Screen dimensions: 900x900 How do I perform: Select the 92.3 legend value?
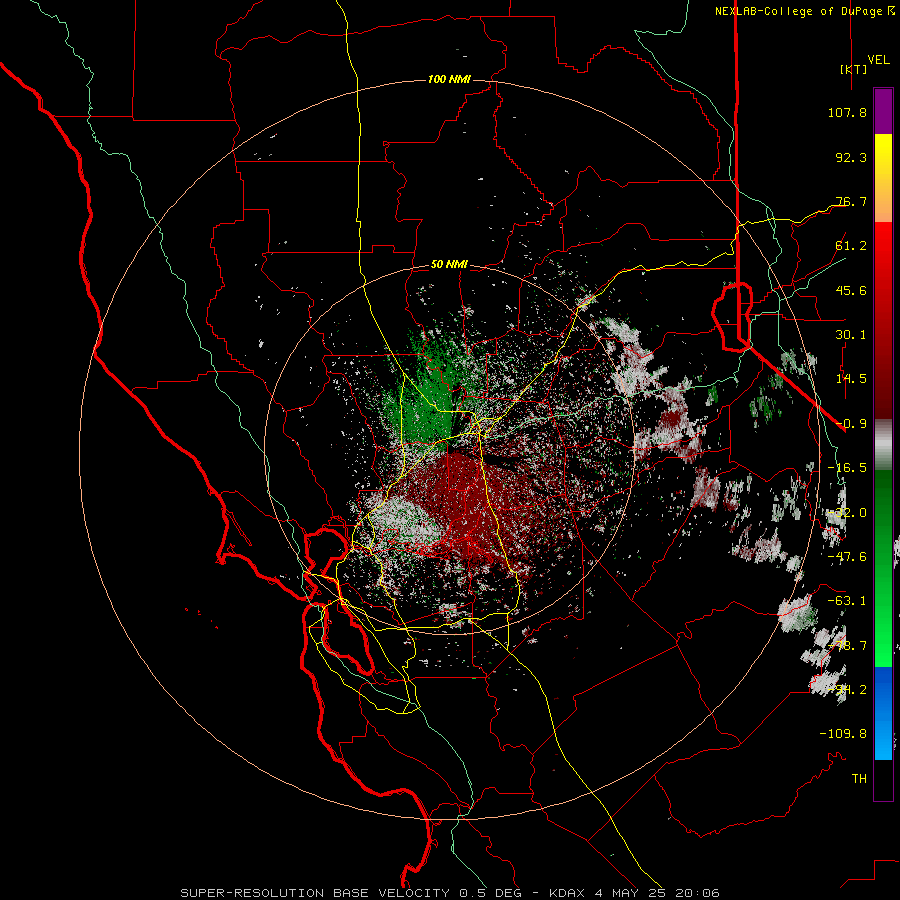851,157
